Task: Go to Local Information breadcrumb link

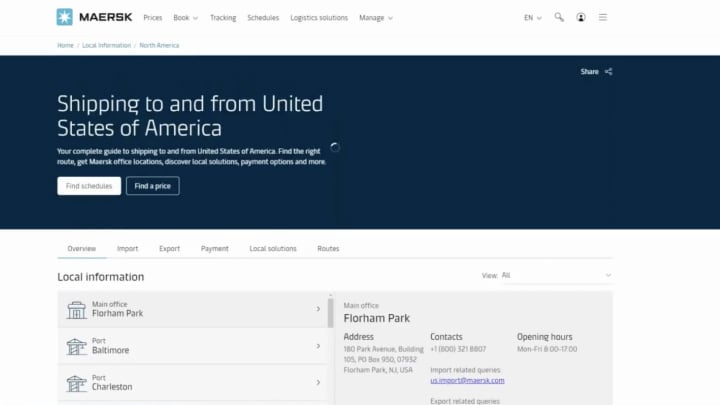Action: pos(107,45)
